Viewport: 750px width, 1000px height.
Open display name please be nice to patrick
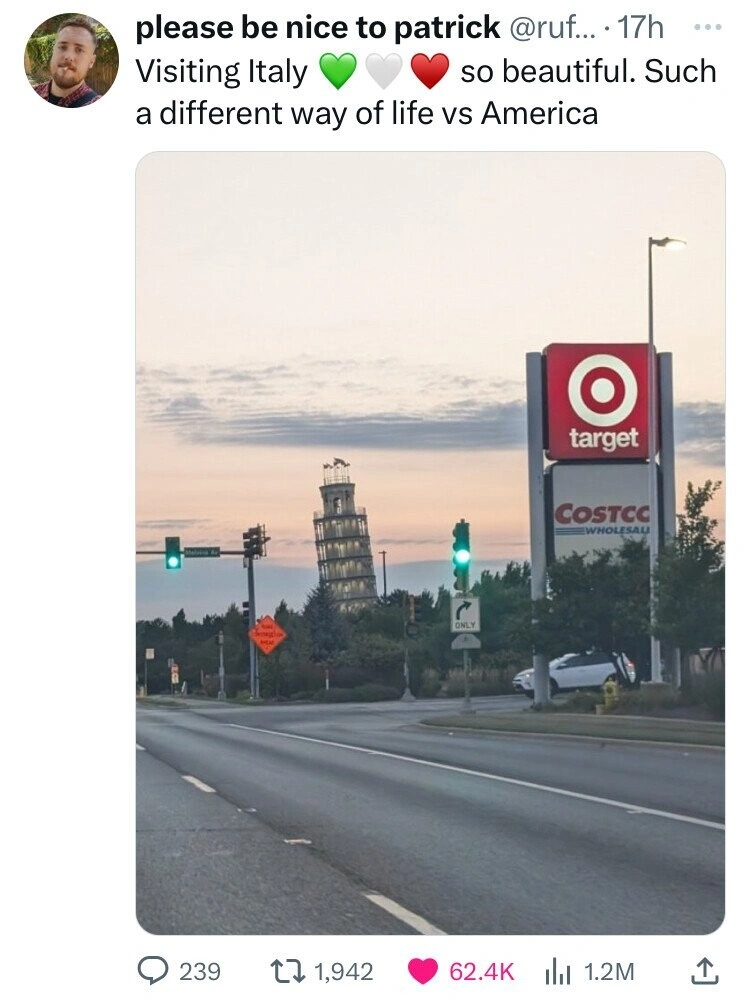318,28
